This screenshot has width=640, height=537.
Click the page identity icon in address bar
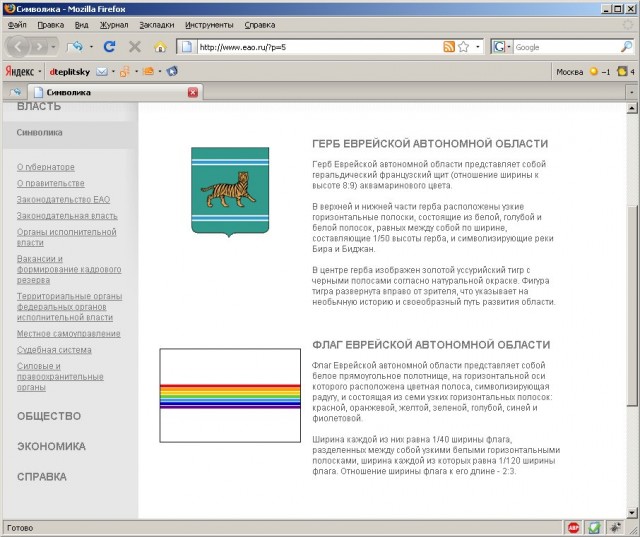(187, 47)
